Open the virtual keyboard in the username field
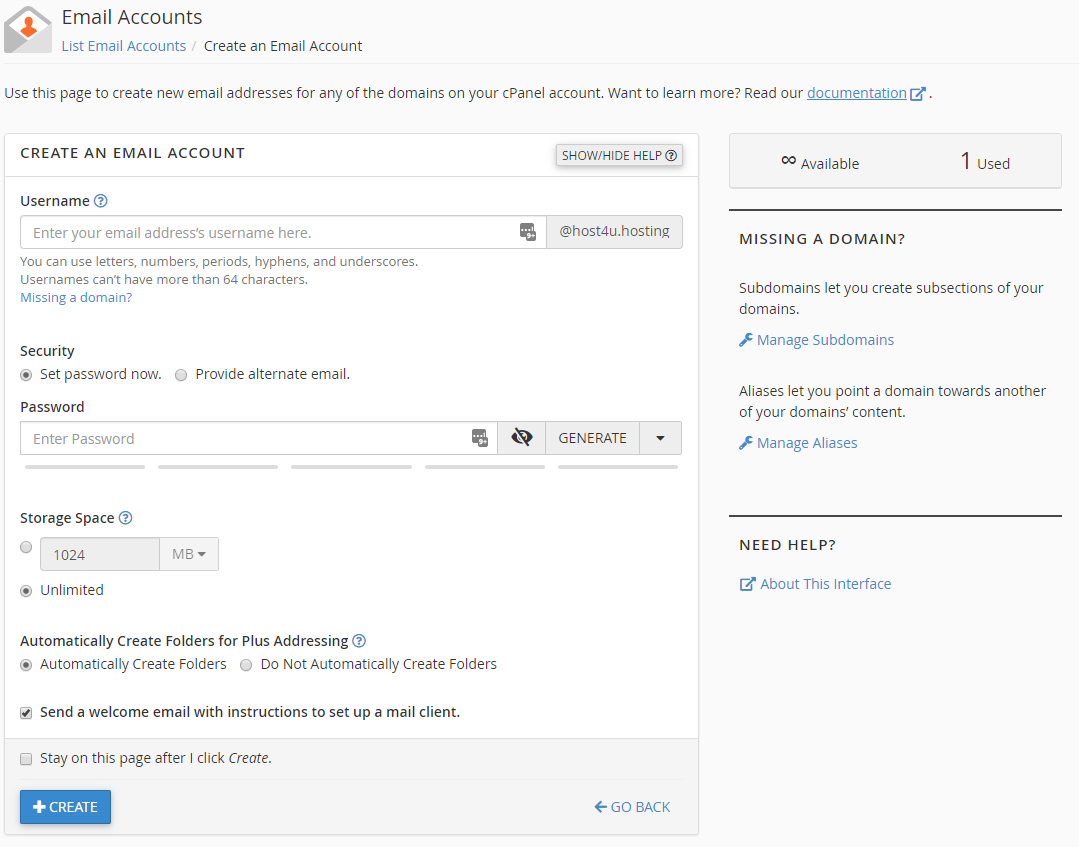Viewport: 1079px width, 847px height. click(x=528, y=231)
